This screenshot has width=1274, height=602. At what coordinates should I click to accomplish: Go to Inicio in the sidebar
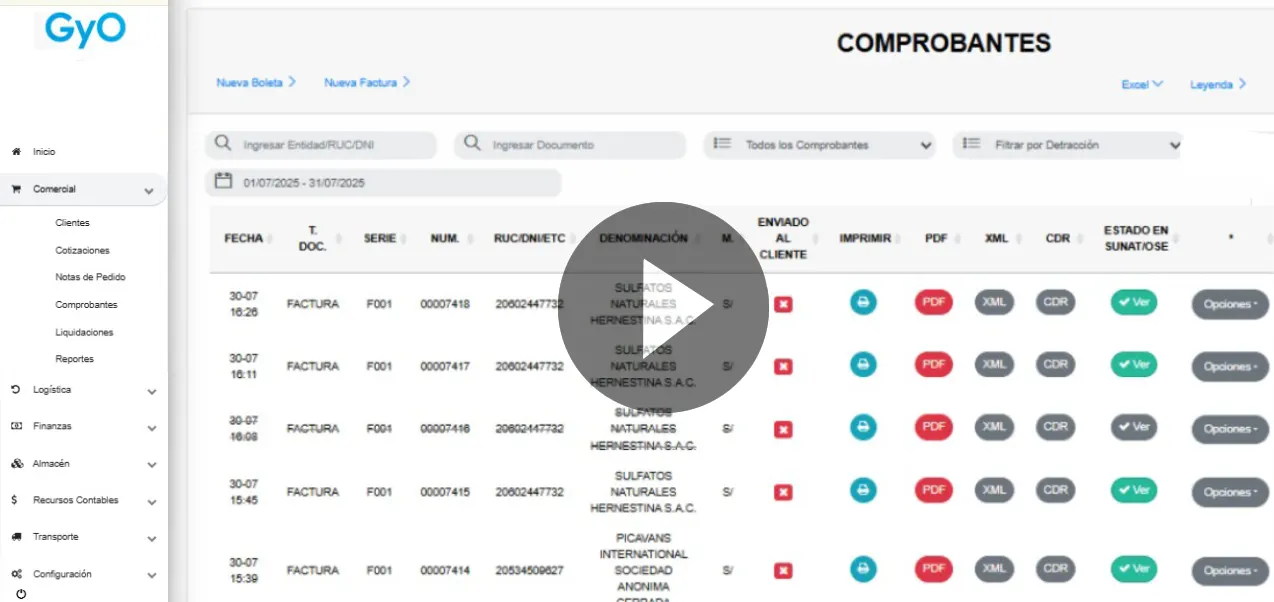click(x=44, y=152)
